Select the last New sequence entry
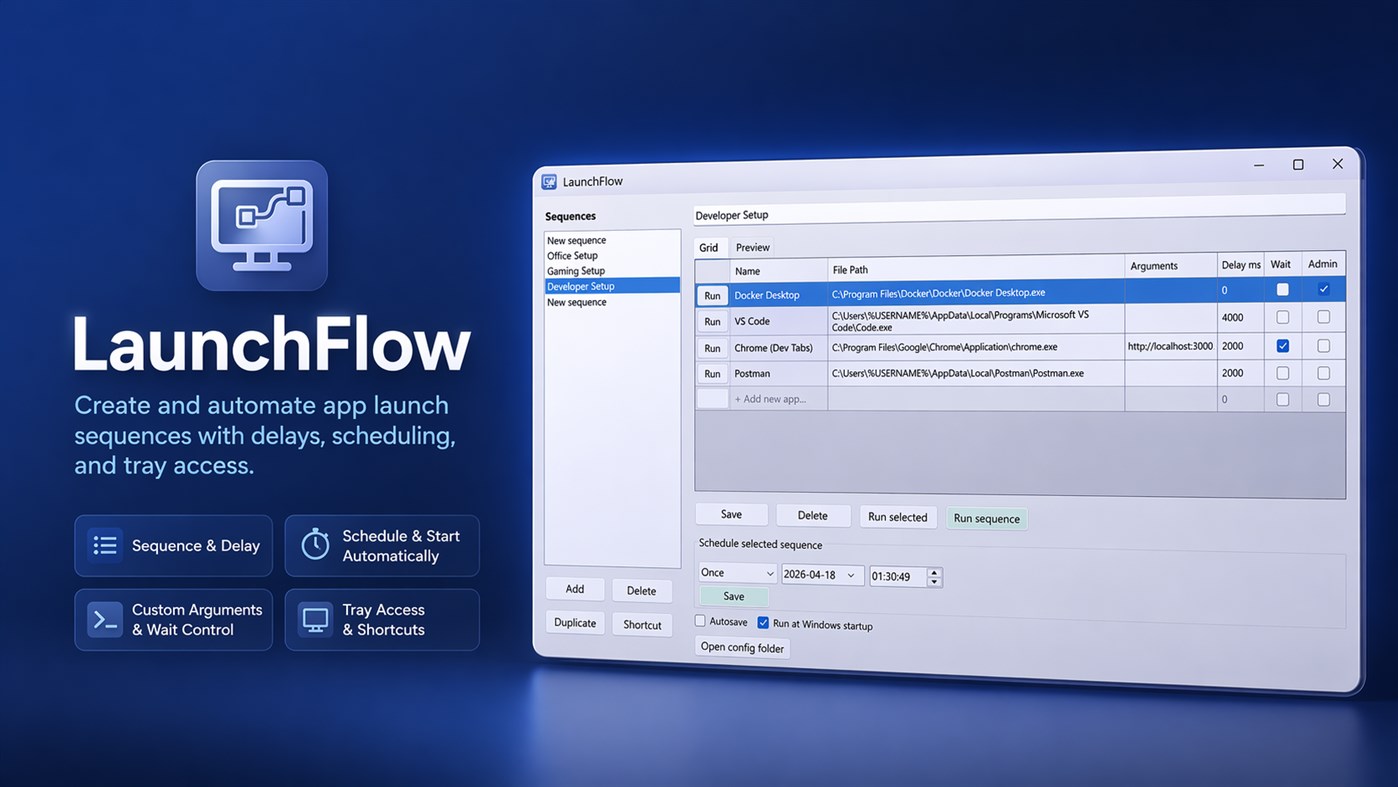The width and height of the screenshot is (1398, 787). click(x=612, y=302)
